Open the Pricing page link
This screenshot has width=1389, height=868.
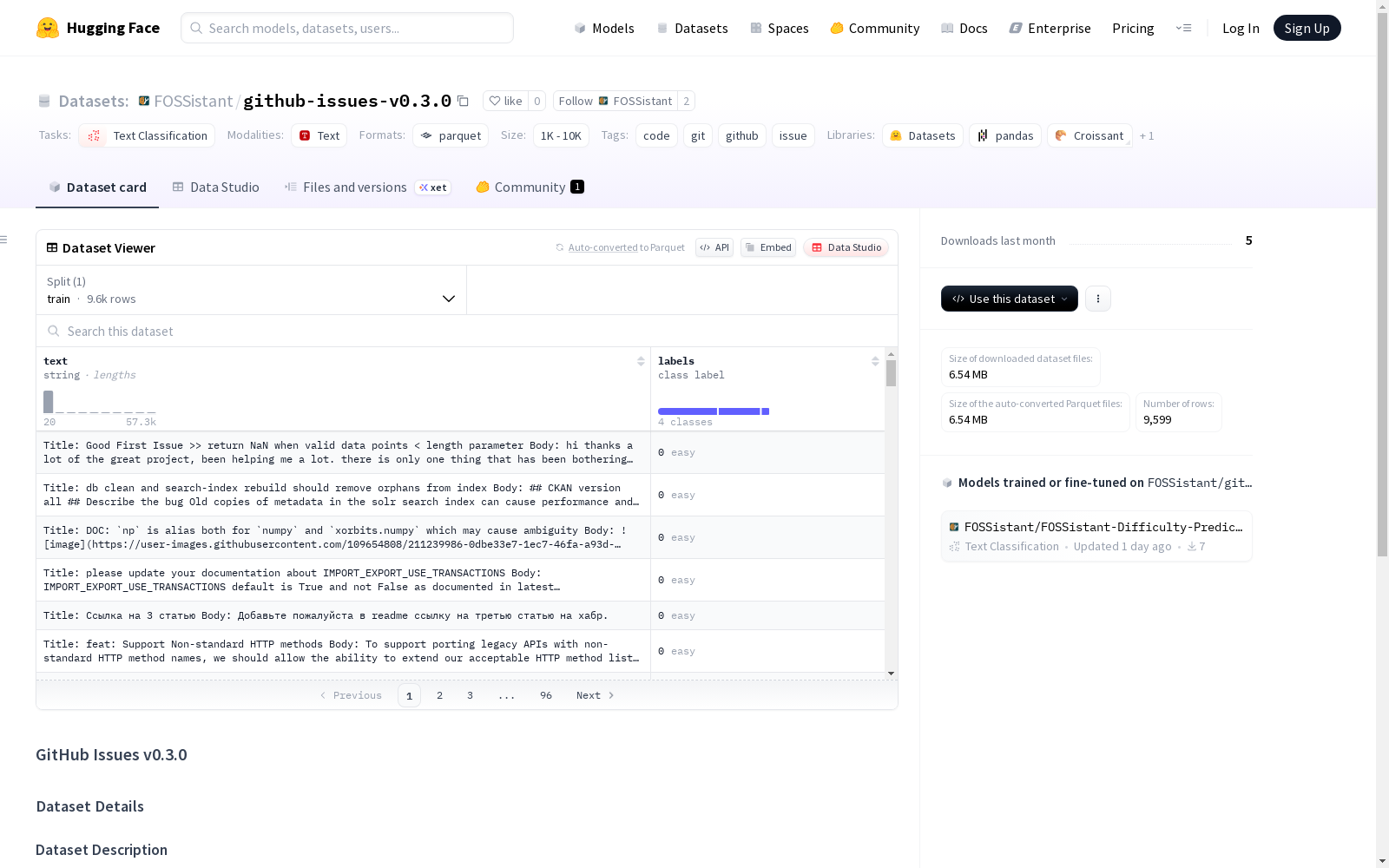1133,28
